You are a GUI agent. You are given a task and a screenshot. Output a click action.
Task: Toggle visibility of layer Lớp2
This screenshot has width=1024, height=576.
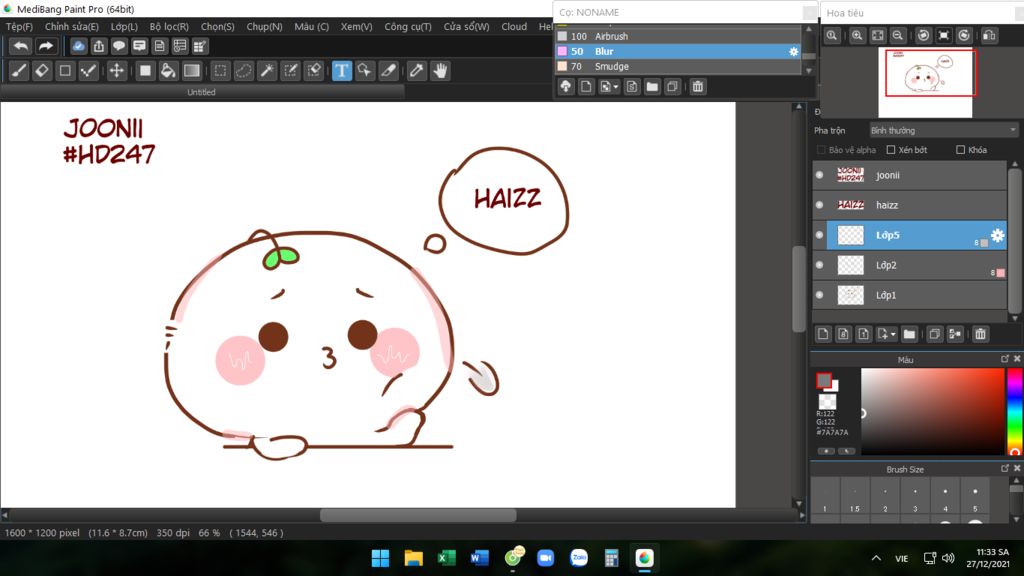820,265
